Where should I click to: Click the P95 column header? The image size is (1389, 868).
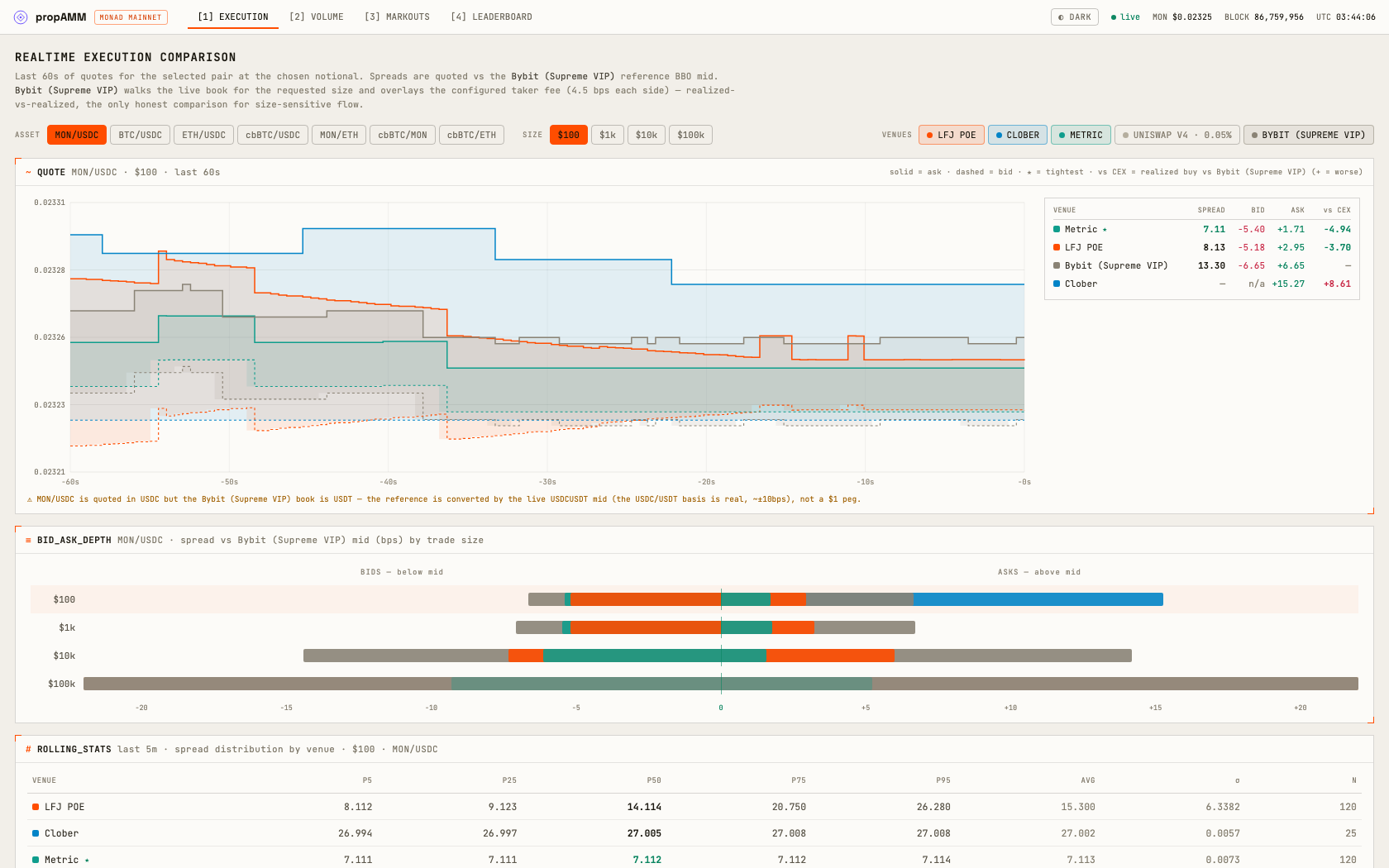[943, 780]
